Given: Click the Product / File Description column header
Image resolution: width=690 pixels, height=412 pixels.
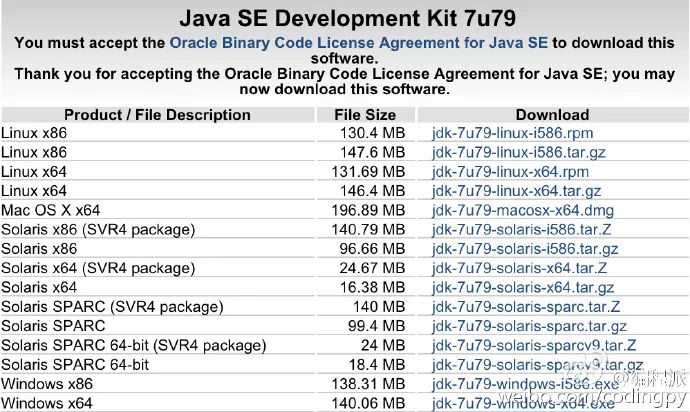Looking at the screenshot, I should tap(157, 115).
